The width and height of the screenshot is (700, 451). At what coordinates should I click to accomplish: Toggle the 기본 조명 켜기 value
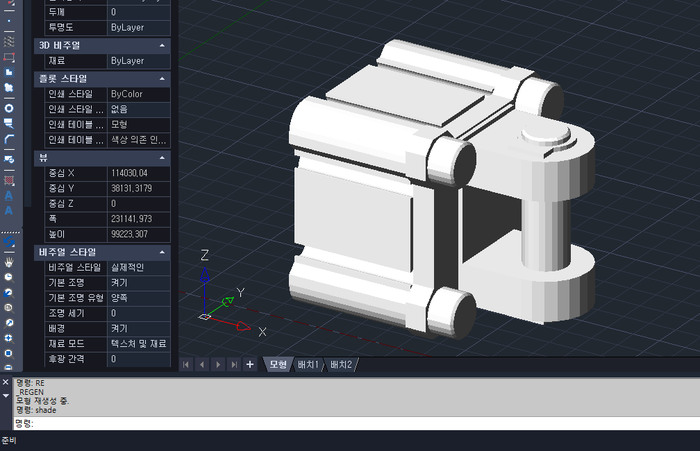(x=139, y=283)
